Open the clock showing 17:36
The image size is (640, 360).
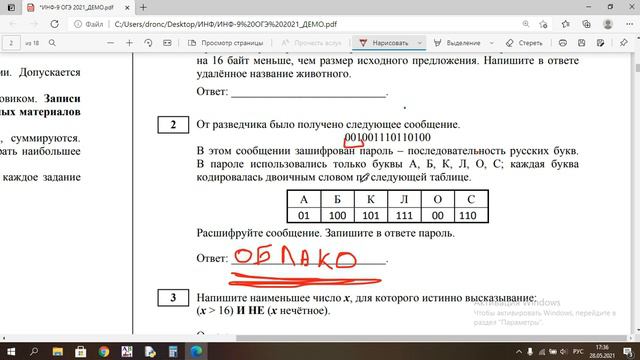click(x=602, y=351)
